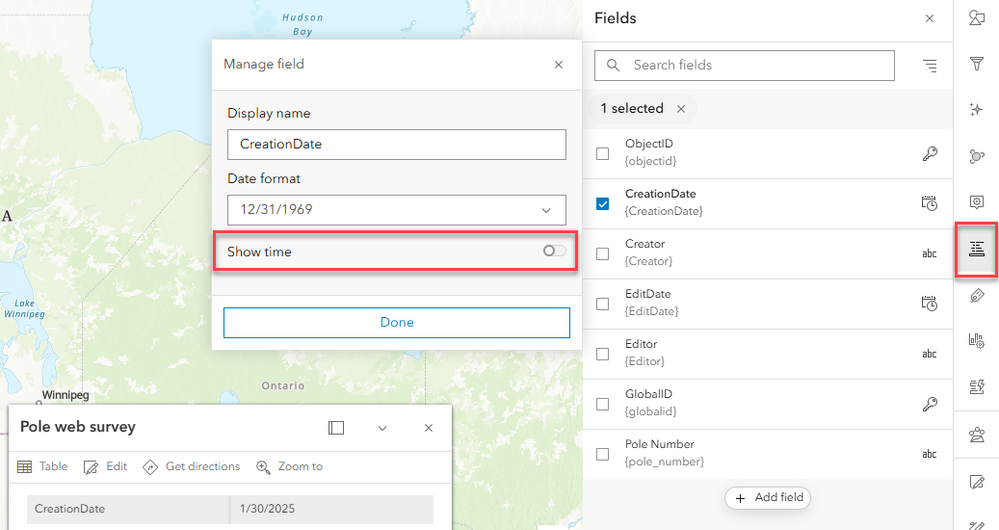
Task: Check the Pole Number field checkbox
Action: tap(603, 454)
